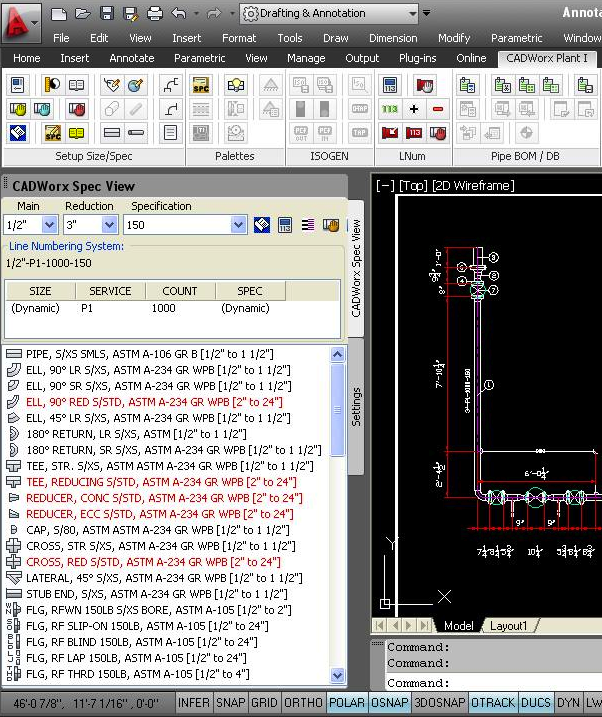The width and height of the screenshot is (602, 717).
Task: Toggle DUCS in status bar
Action: (536, 702)
